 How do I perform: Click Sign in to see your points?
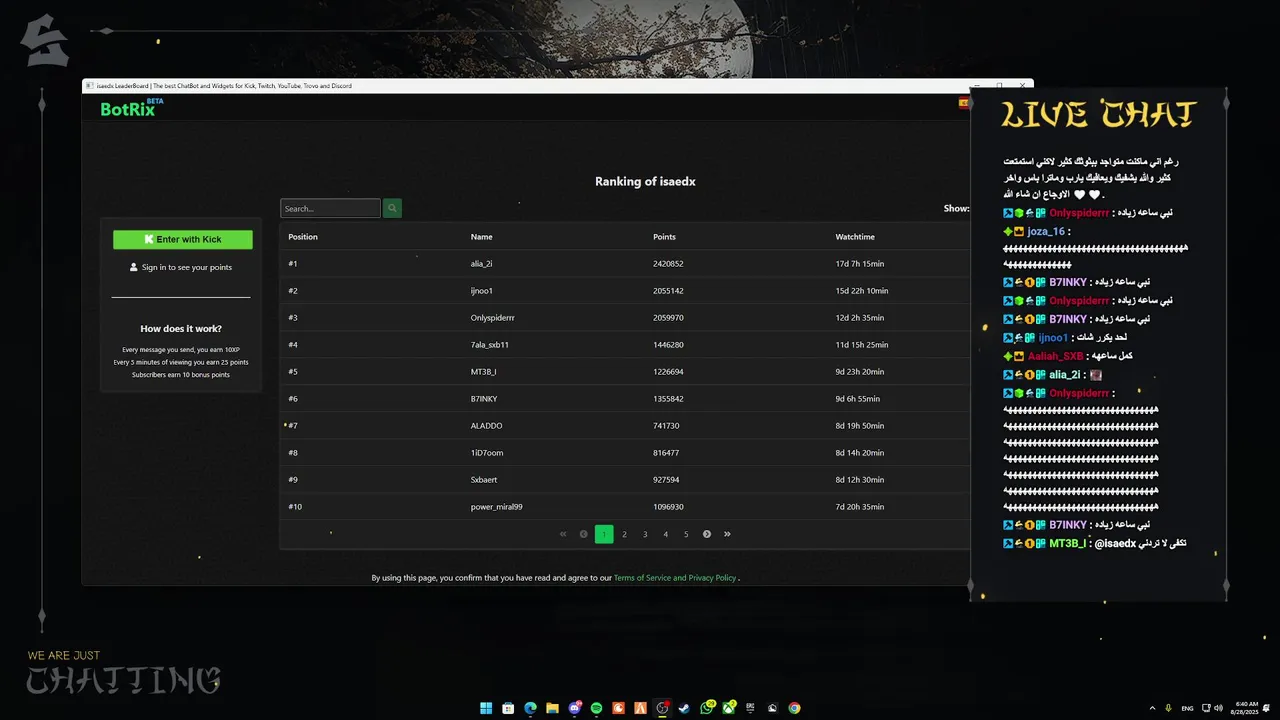pos(181,267)
